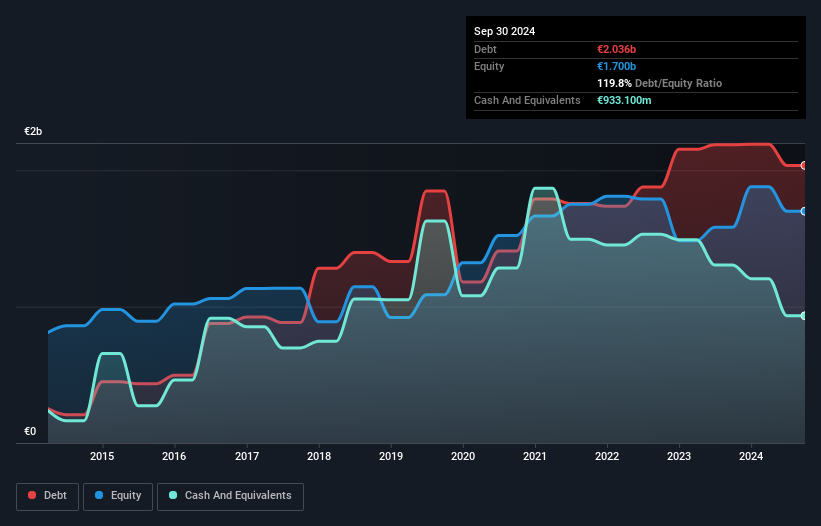Click the €2b y-axis label
The width and height of the screenshot is (821, 526).
pyautogui.click(x=33, y=131)
